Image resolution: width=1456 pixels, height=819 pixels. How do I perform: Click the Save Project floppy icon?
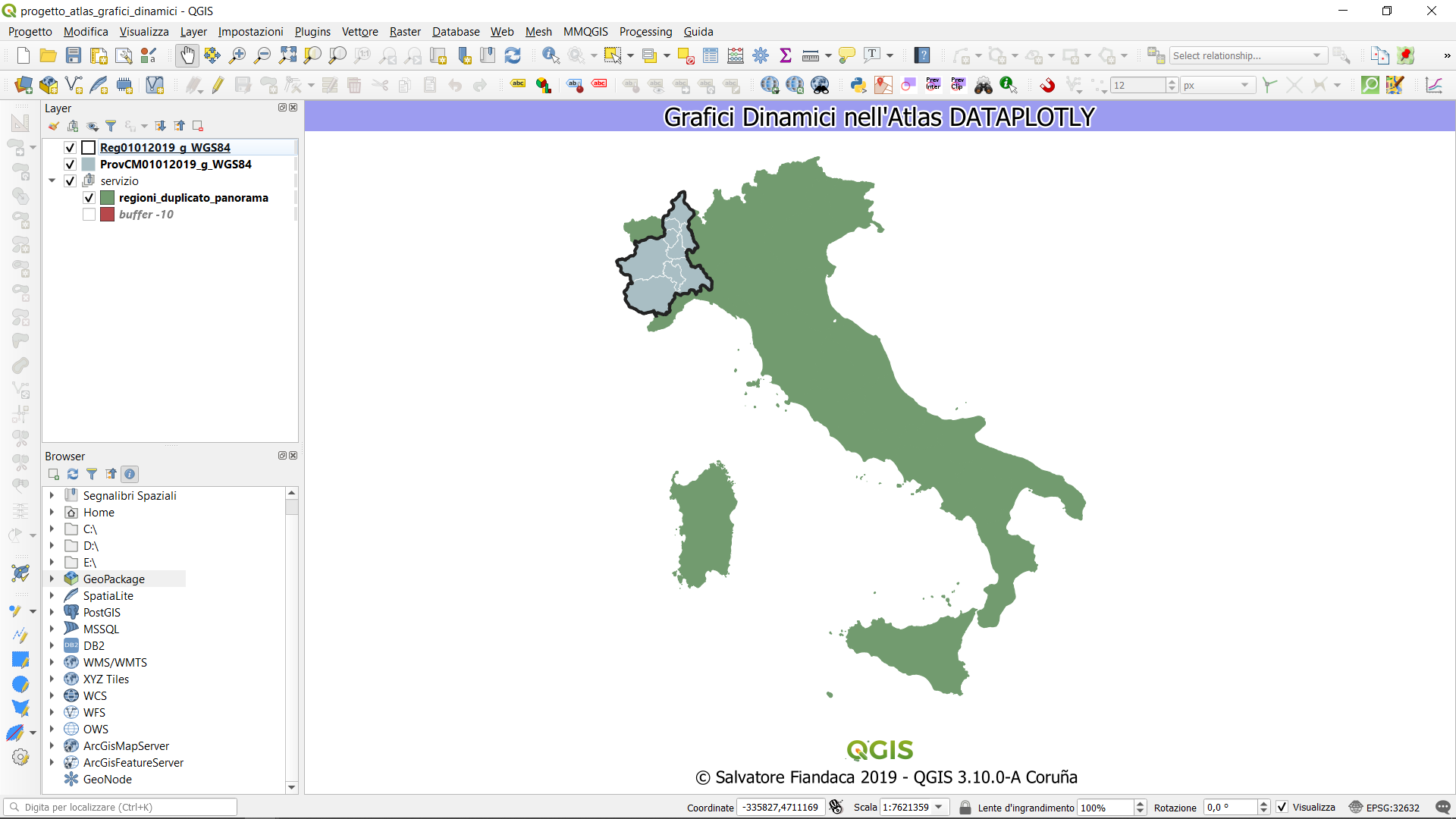[74, 55]
